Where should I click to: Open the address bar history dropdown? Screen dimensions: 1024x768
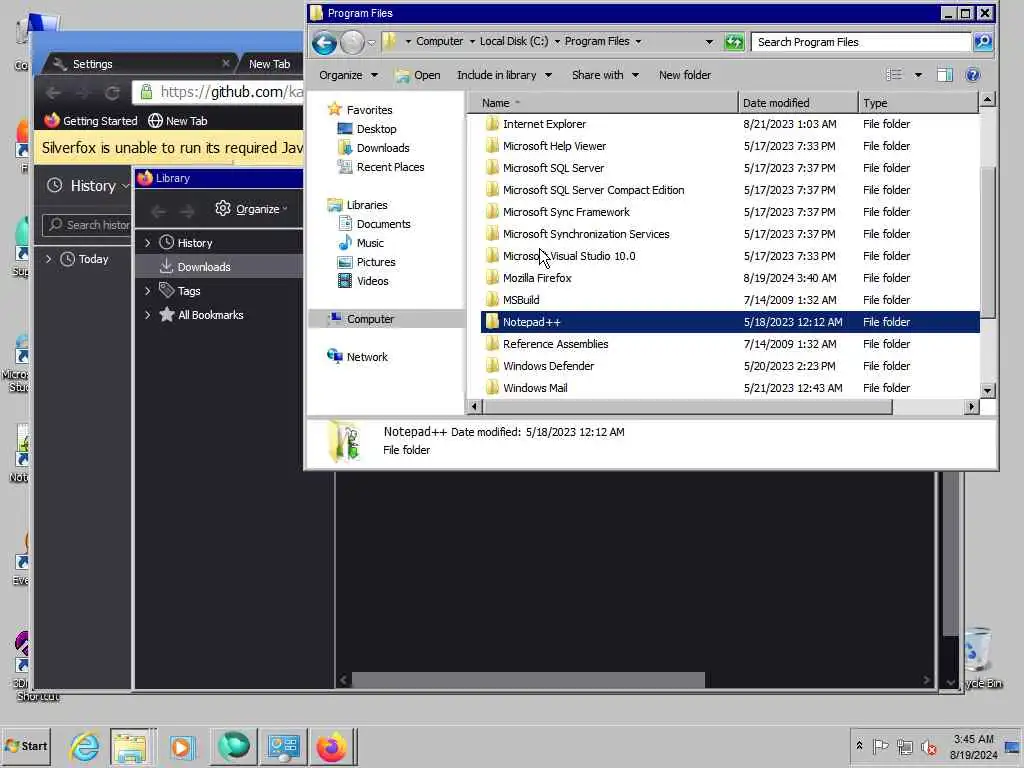709,42
